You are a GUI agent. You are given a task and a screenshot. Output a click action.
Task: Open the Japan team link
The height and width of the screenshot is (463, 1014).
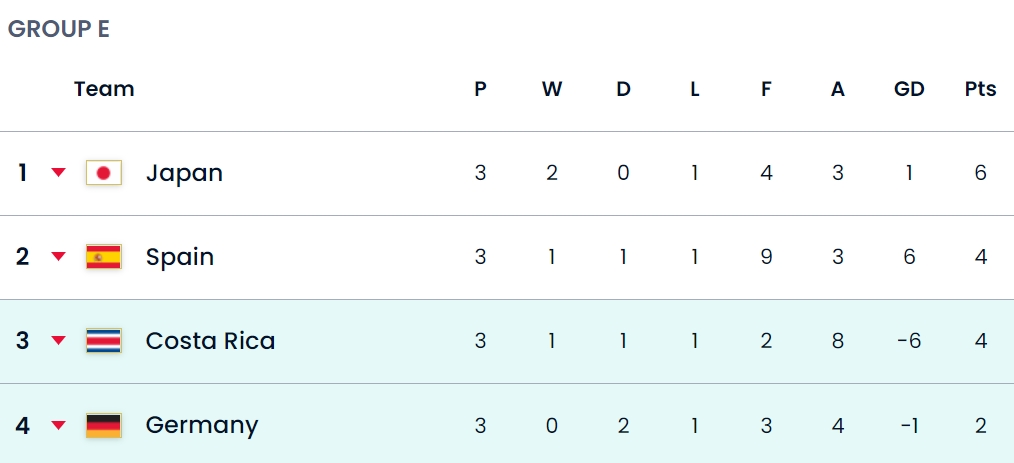pyautogui.click(x=184, y=173)
